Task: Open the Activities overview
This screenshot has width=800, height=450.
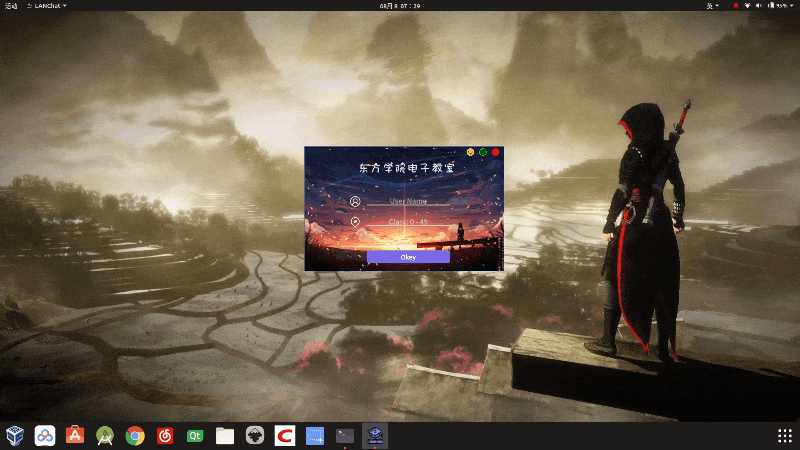Action: [11, 6]
